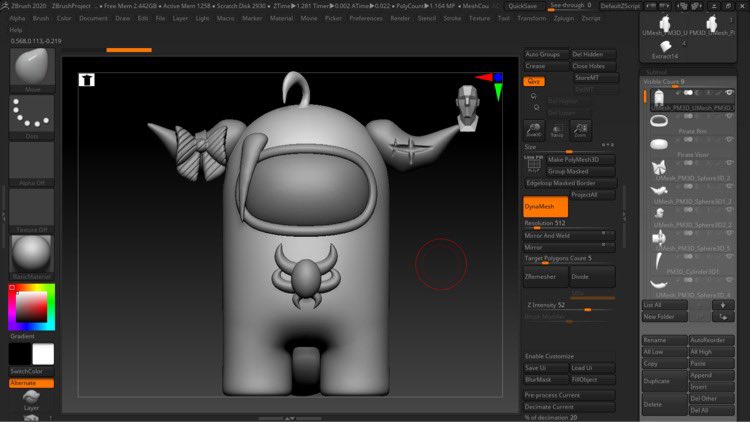Click the Decimate Current button
The height and width of the screenshot is (422, 750).
pos(569,407)
